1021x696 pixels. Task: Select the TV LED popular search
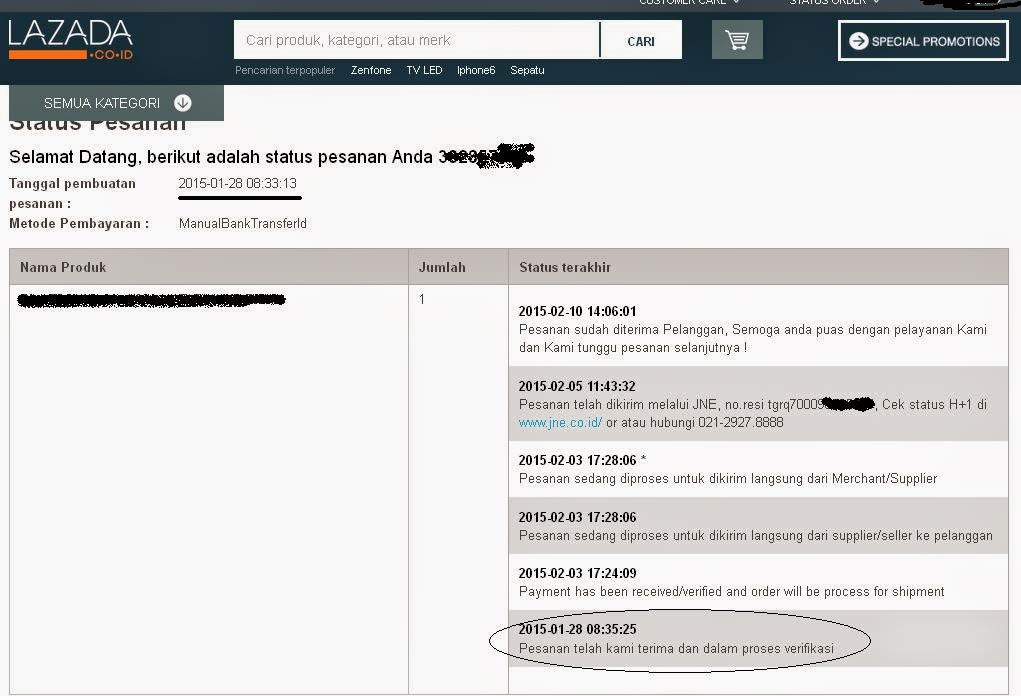click(424, 70)
